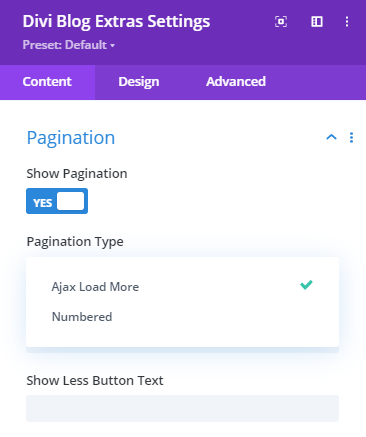Click the small arrow after Preset Default

click(x=112, y=45)
